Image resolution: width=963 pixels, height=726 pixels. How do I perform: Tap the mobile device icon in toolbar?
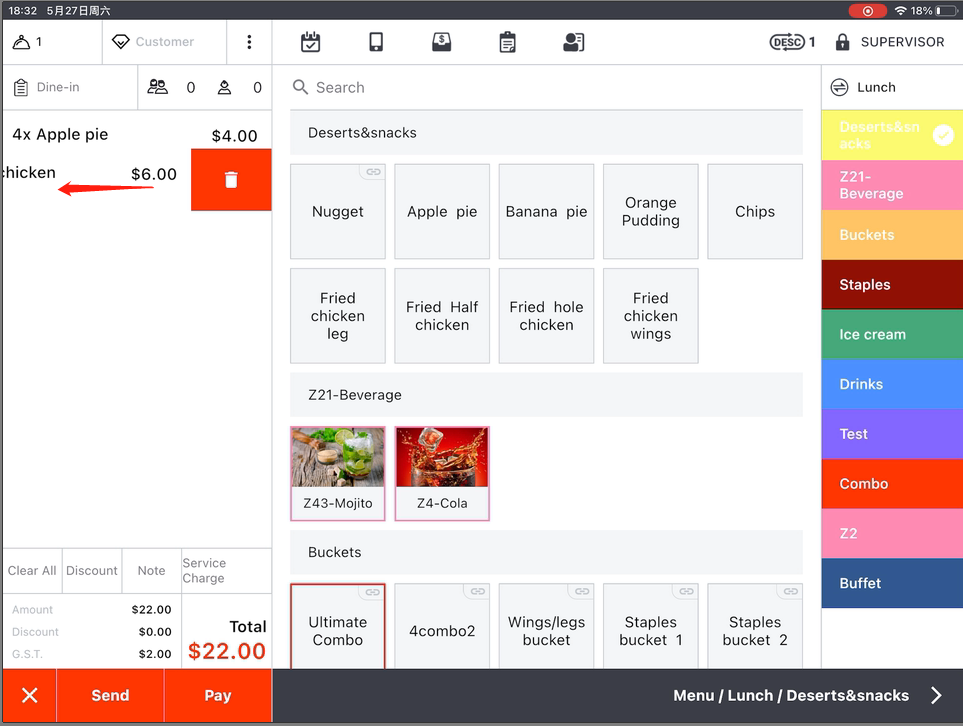click(376, 42)
